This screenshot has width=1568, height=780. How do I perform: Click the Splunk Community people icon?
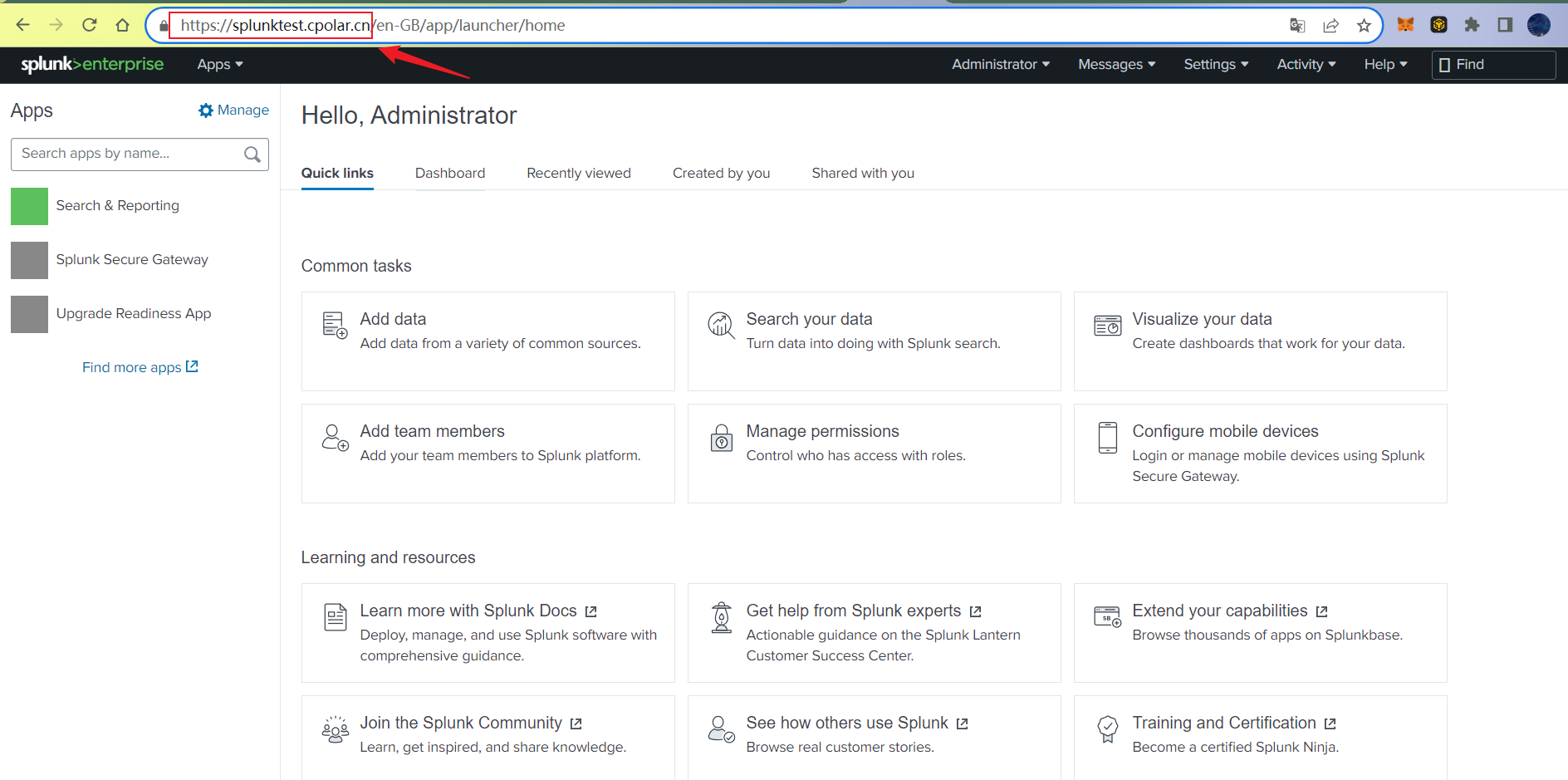click(335, 729)
